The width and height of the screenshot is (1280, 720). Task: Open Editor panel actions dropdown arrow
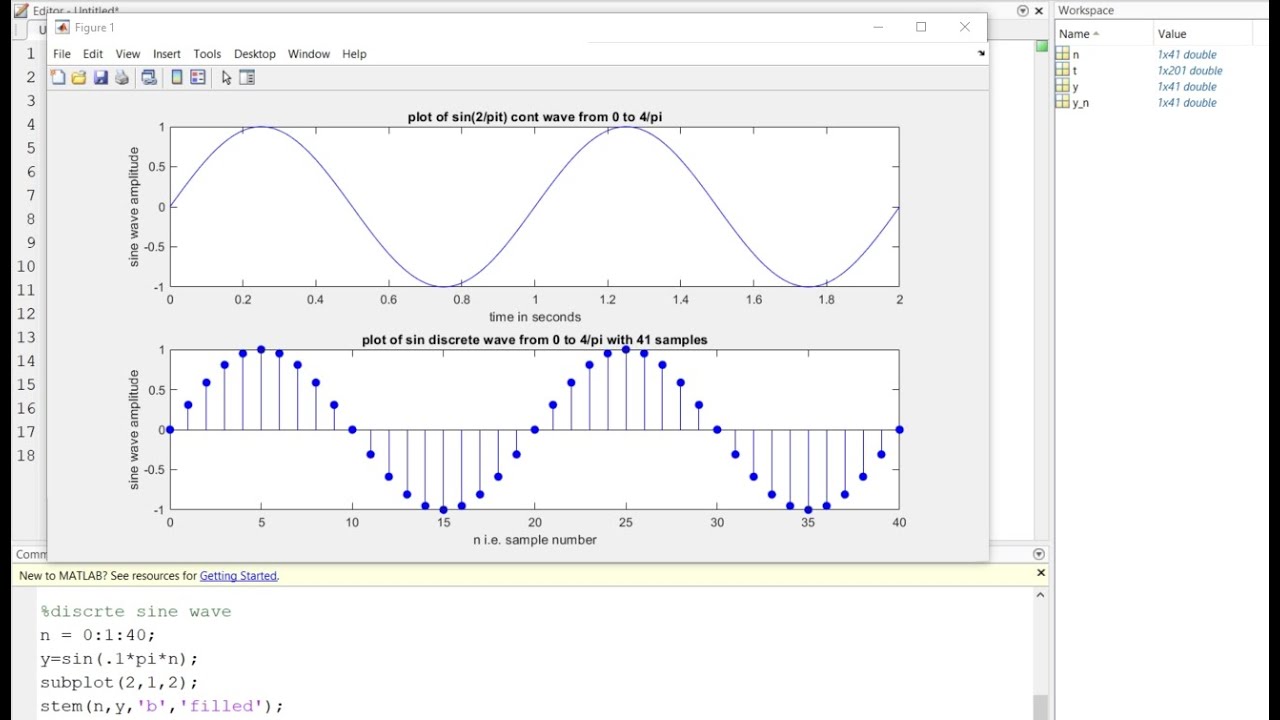coord(1022,10)
